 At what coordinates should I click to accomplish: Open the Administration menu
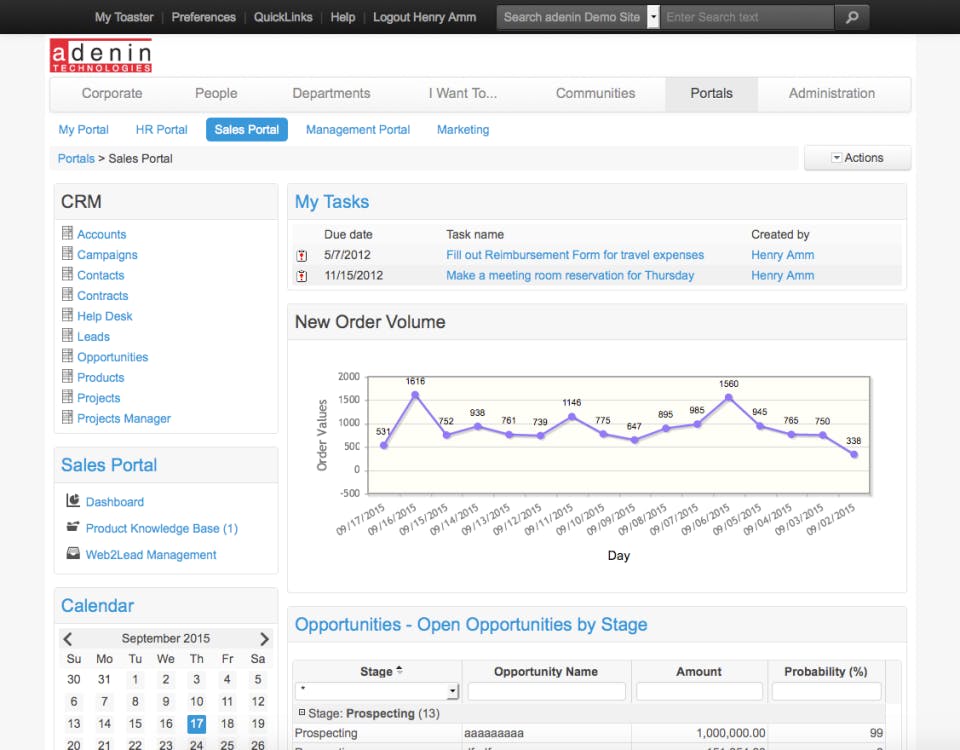click(x=831, y=93)
